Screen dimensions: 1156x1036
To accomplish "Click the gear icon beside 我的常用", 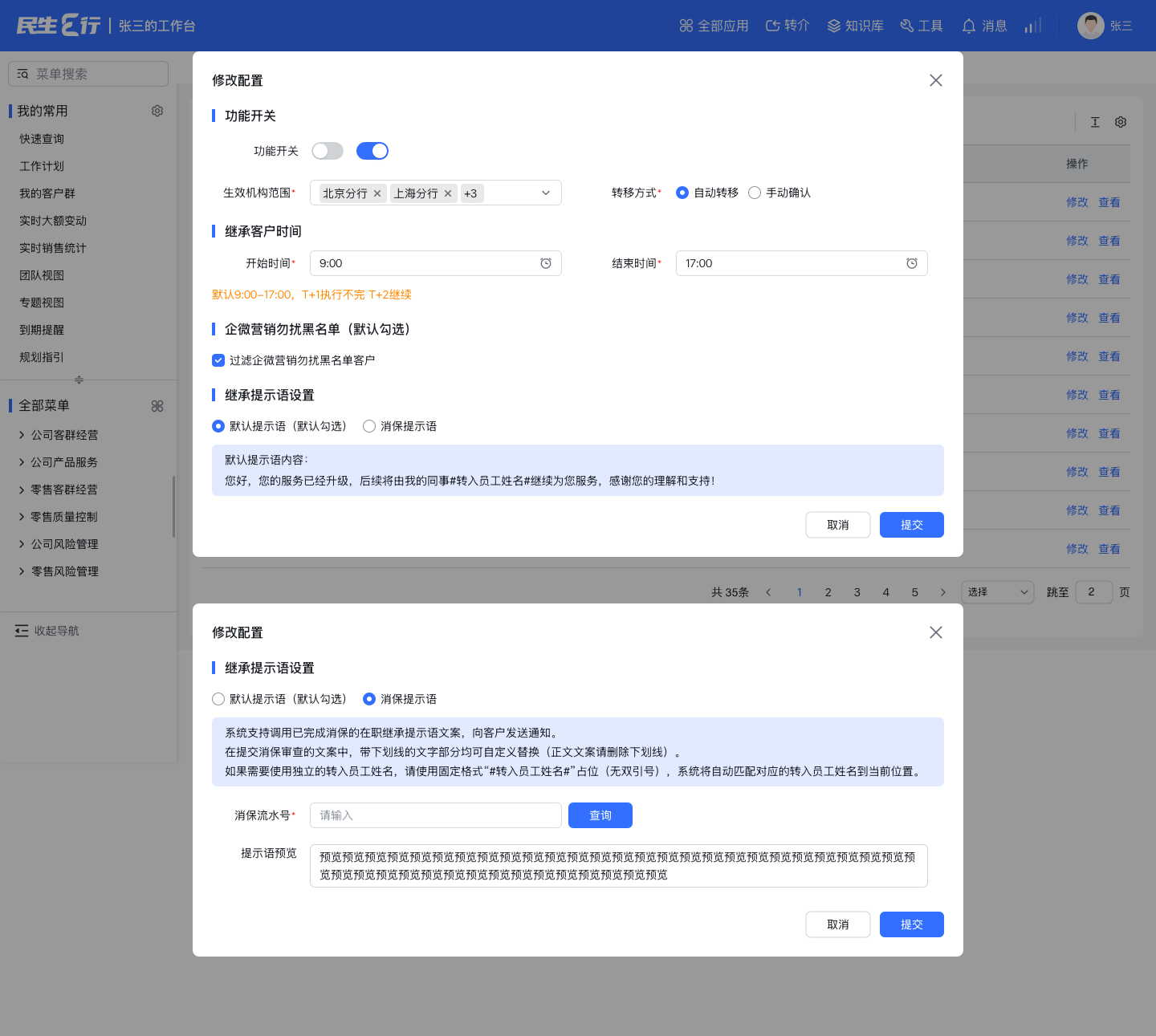I will tap(157, 111).
